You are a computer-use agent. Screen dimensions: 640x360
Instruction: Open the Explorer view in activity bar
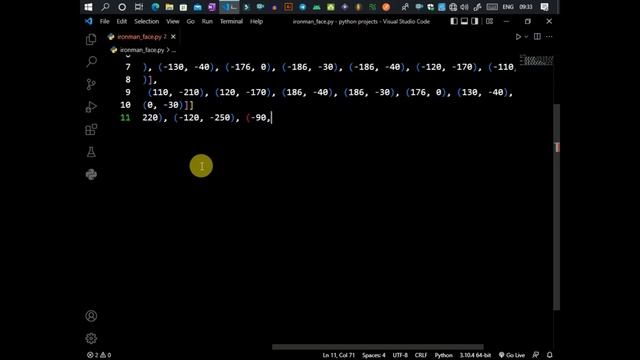91,39
